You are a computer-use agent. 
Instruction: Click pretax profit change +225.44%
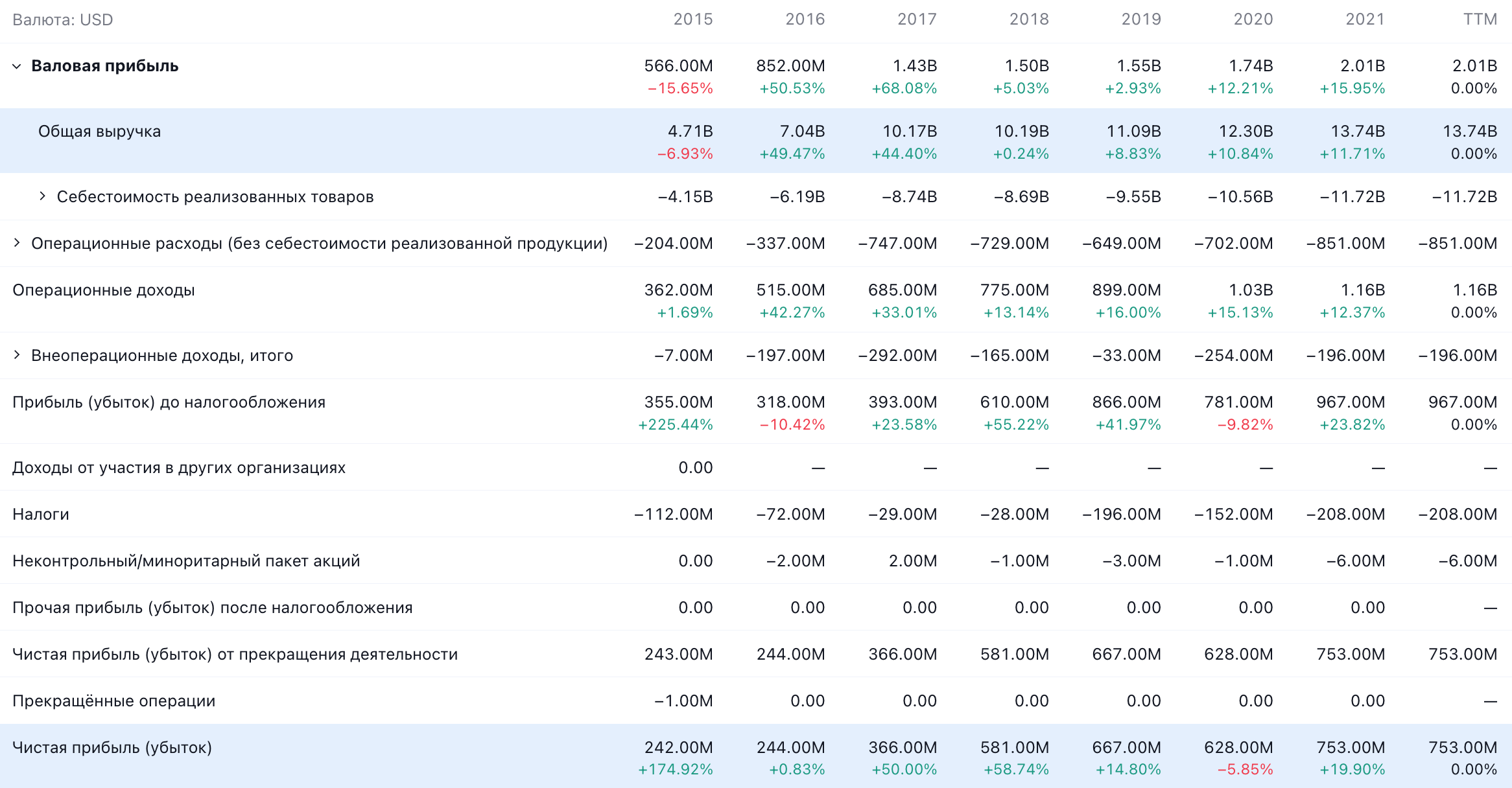[676, 424]
